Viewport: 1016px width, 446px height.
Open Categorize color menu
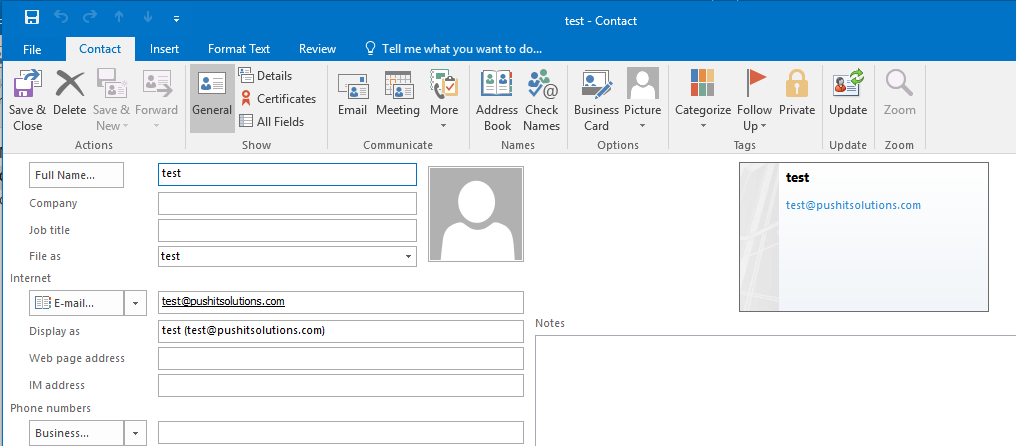coord(703,100)
